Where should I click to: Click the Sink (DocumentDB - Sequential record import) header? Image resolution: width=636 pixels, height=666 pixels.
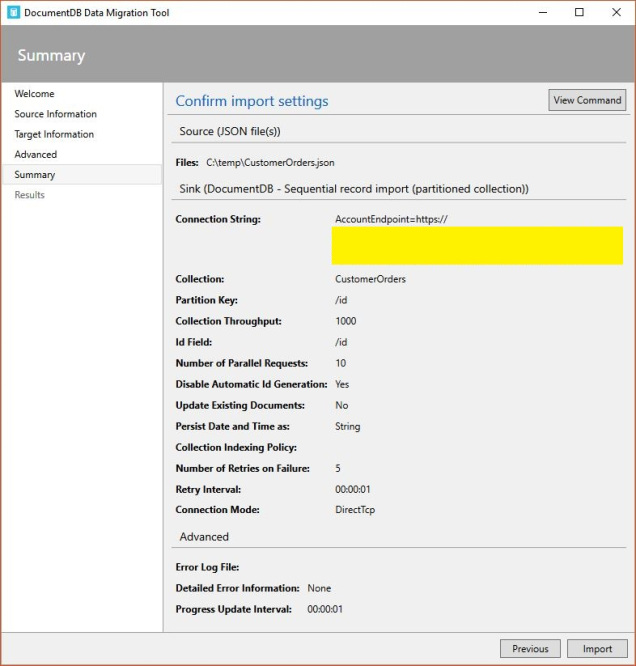point(354,189)
